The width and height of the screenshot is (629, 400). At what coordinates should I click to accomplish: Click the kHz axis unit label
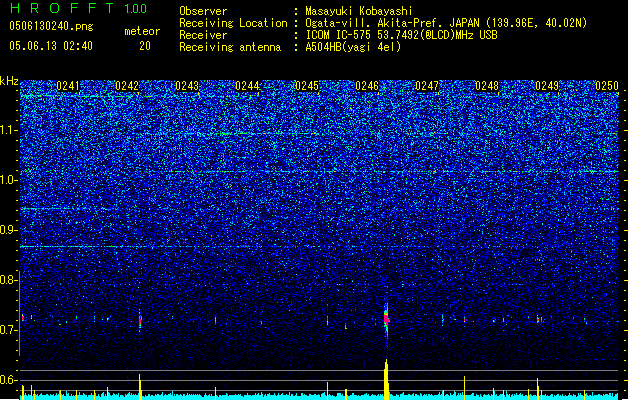coord(9,81)
